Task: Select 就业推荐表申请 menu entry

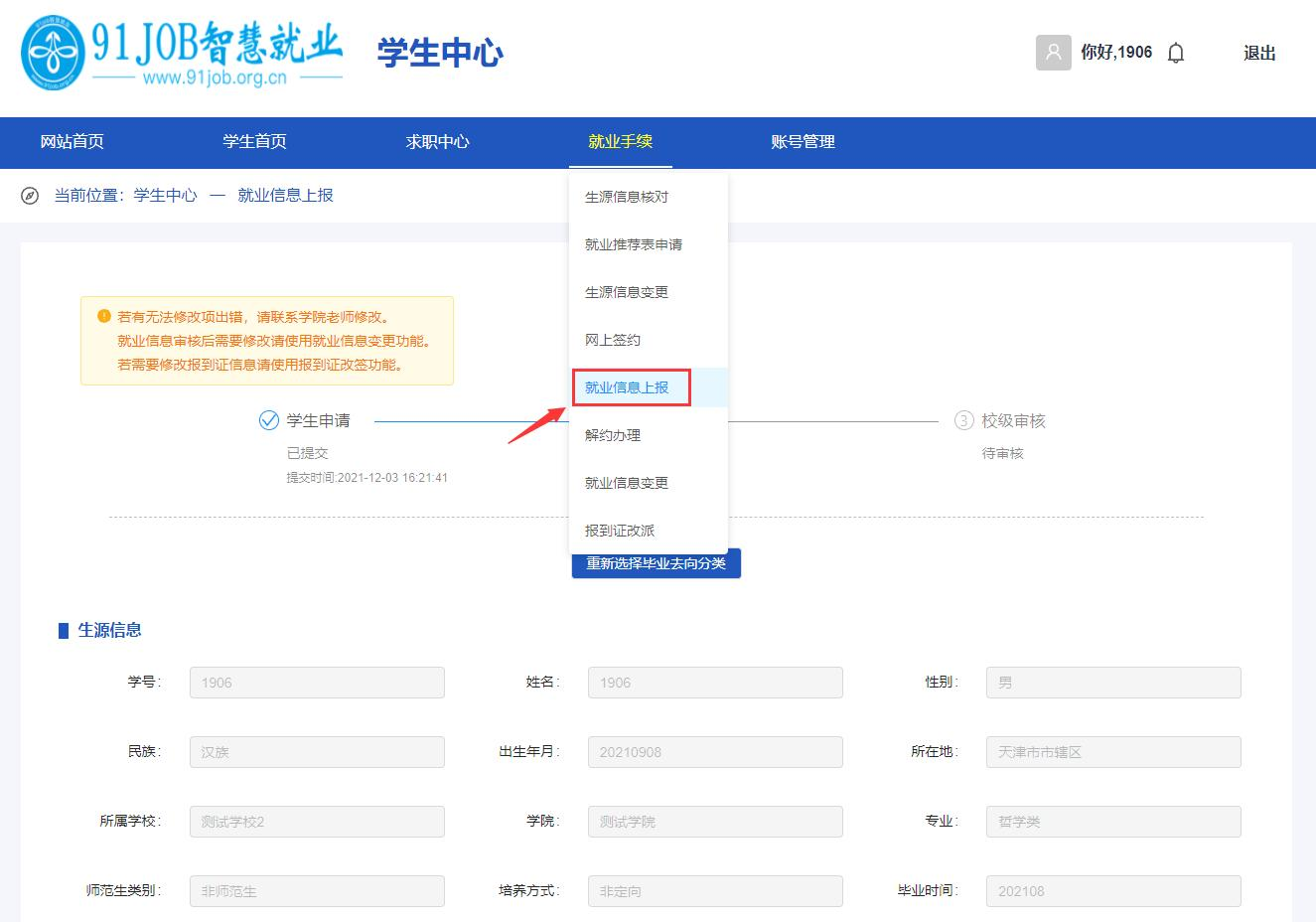Action: click(634, 244)
